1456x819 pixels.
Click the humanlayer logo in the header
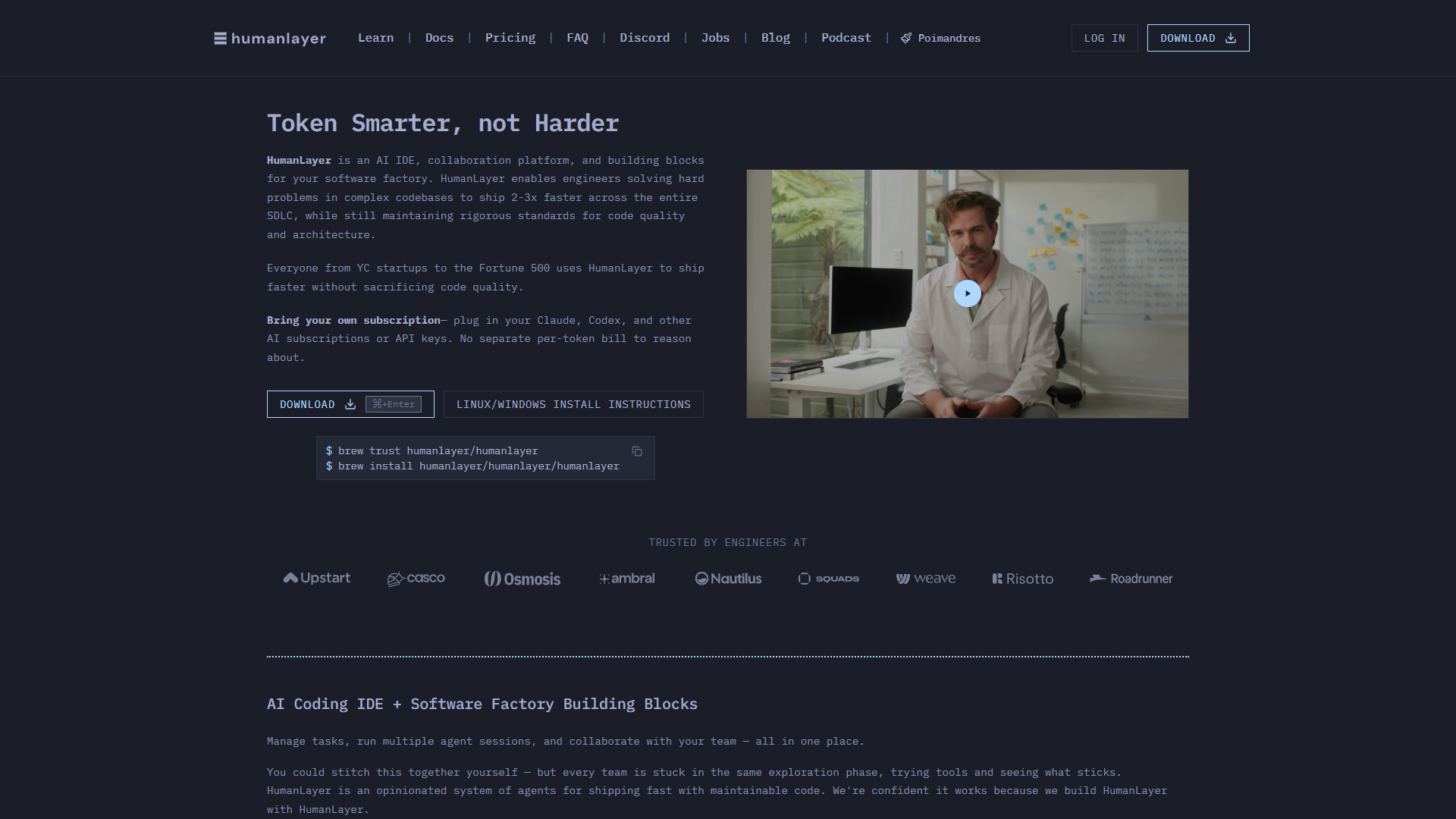(270, 38)
